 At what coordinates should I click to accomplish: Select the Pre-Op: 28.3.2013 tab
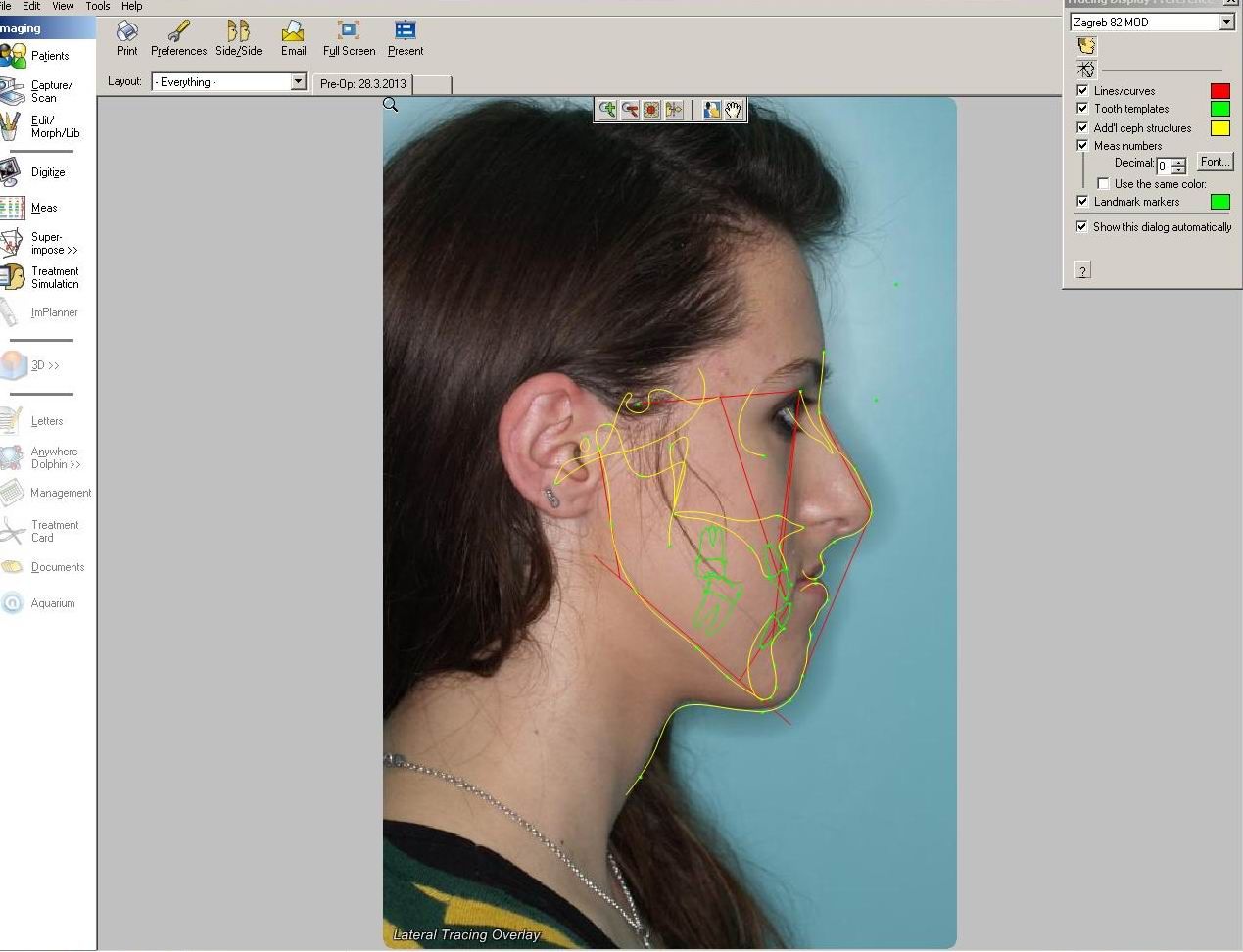[x=362, y=84]
